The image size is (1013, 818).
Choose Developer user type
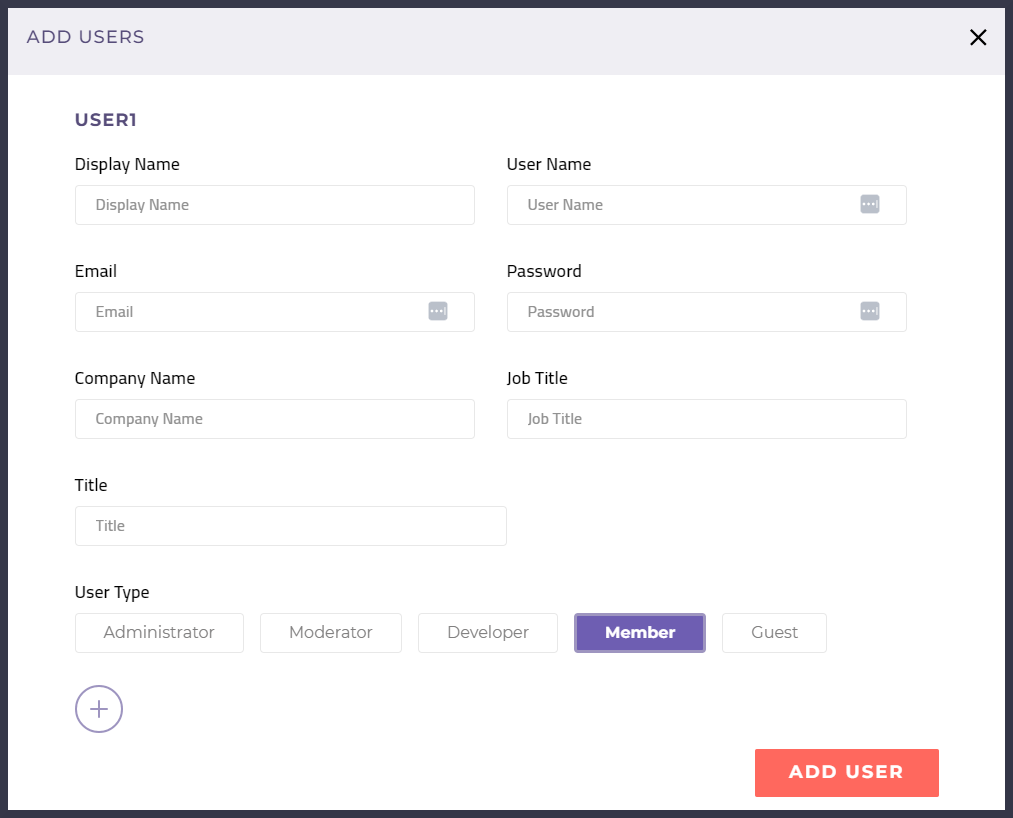[487, 633]
